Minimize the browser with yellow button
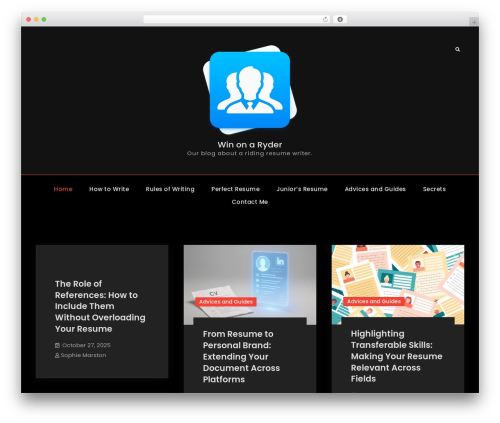Screen dimensions: 500x423 [x=36, y=19]
